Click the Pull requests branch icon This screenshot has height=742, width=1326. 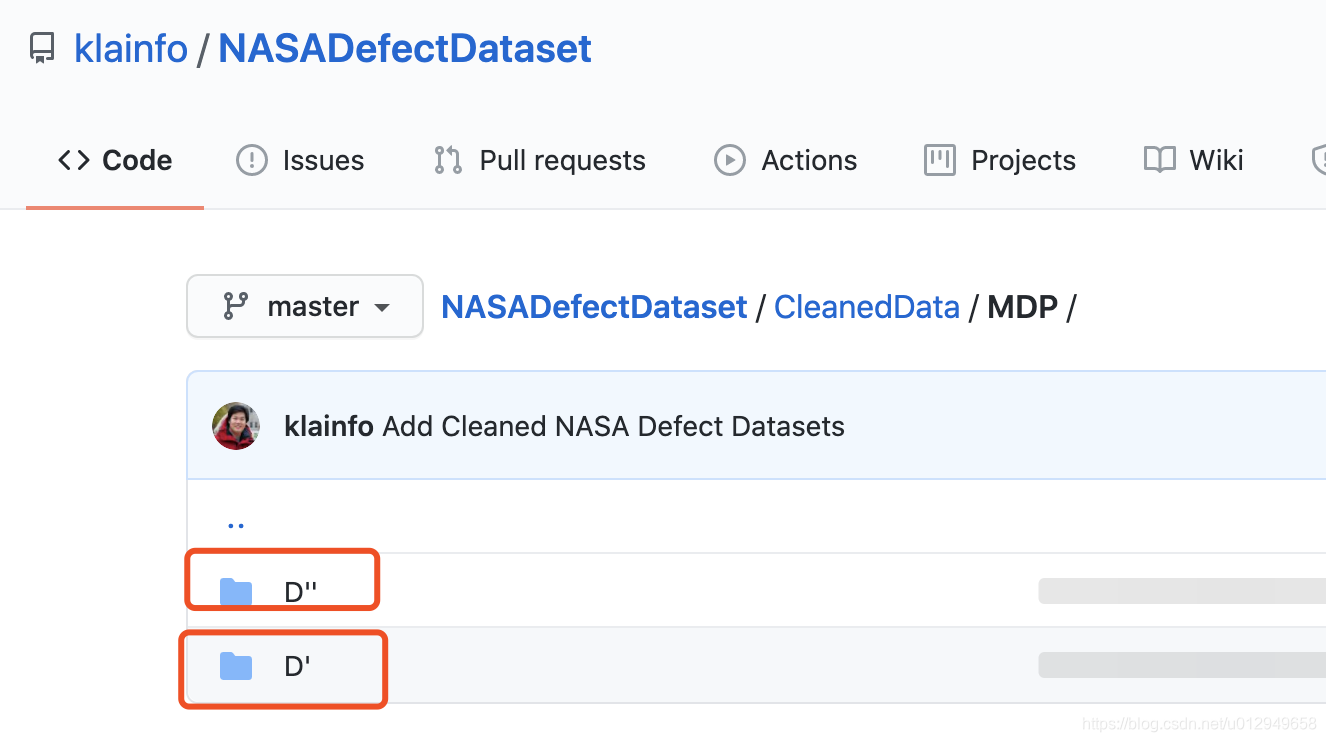tap(447, 160)
